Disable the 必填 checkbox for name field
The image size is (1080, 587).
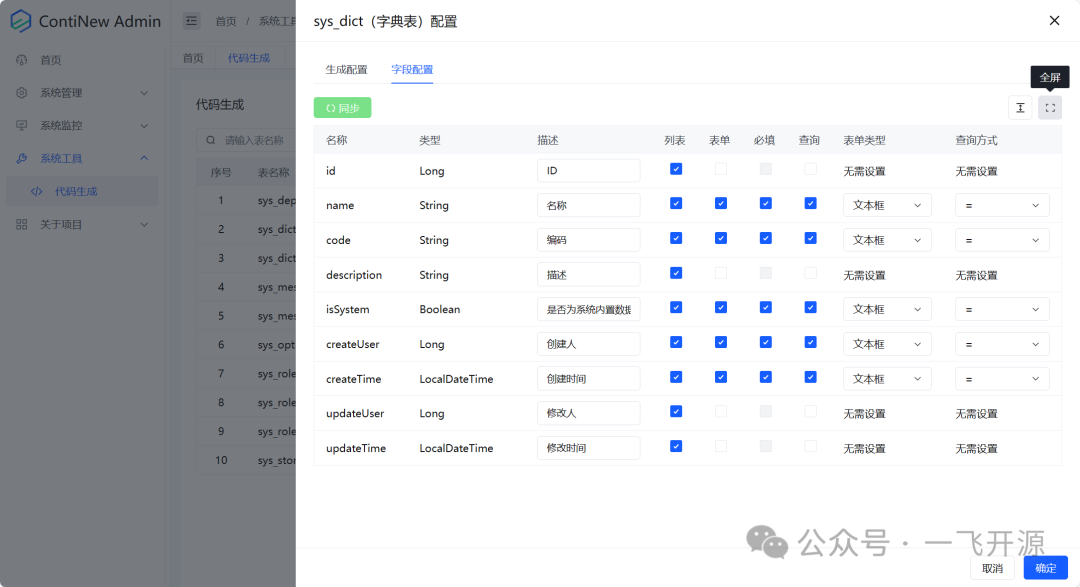[x=765, y=205]
